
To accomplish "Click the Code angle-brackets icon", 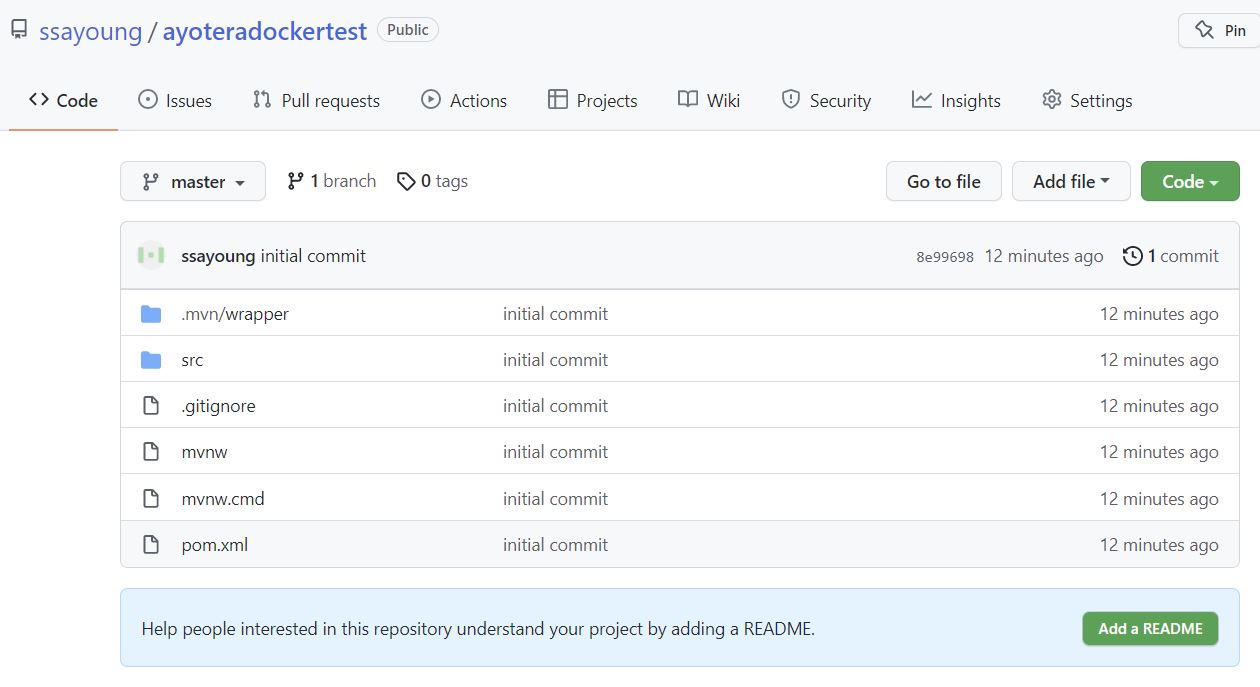I will point(39,99).
